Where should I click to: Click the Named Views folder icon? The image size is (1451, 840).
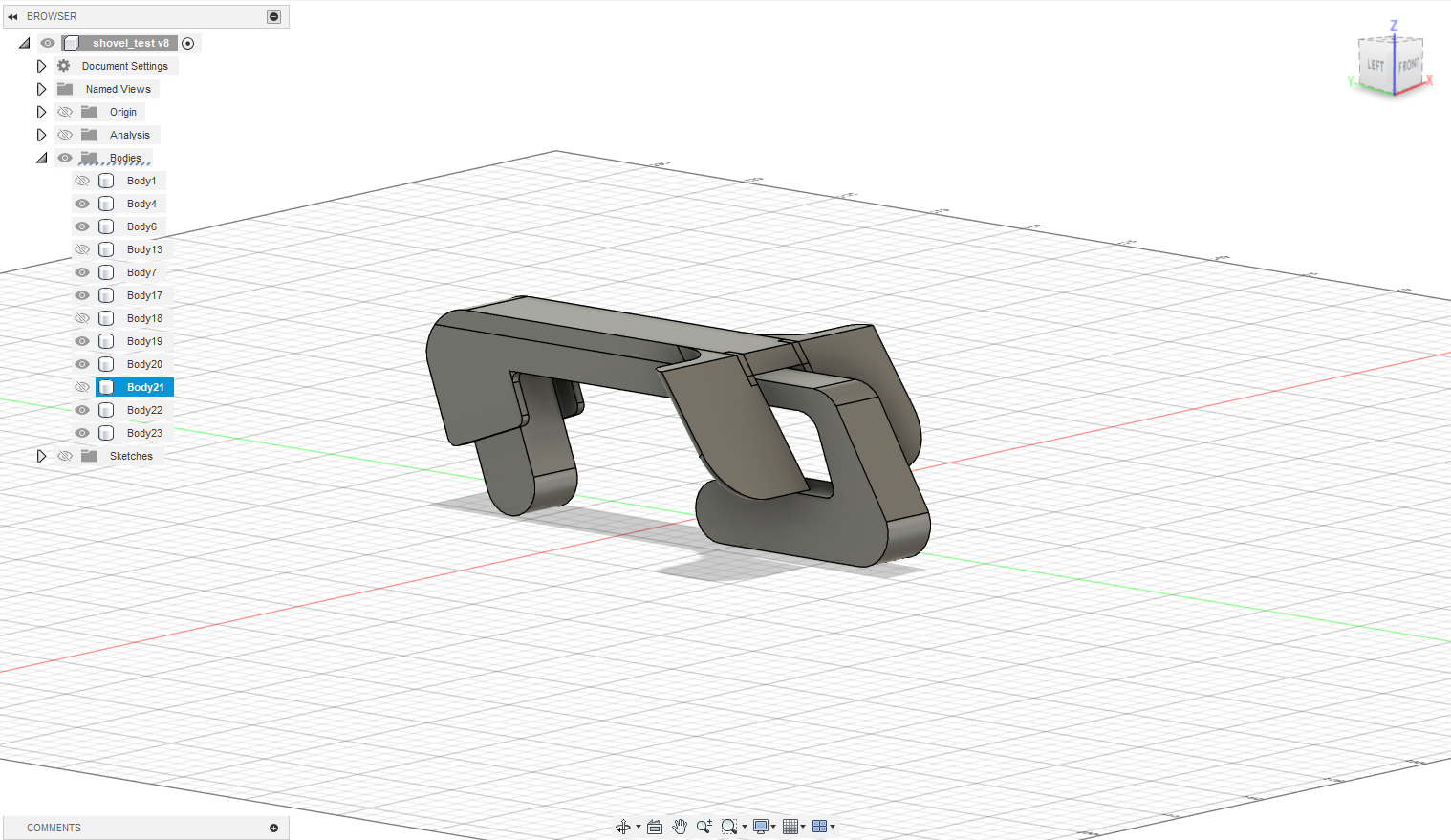[65, 89]
